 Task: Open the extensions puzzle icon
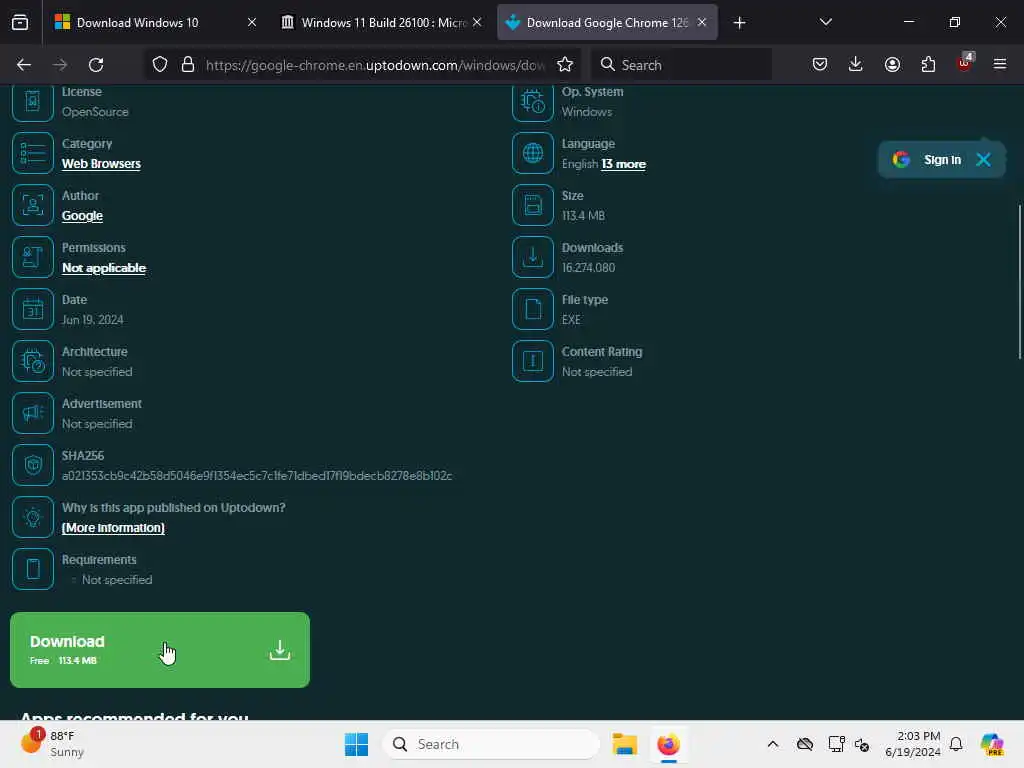pyautogui.click(x=928, y=65)
